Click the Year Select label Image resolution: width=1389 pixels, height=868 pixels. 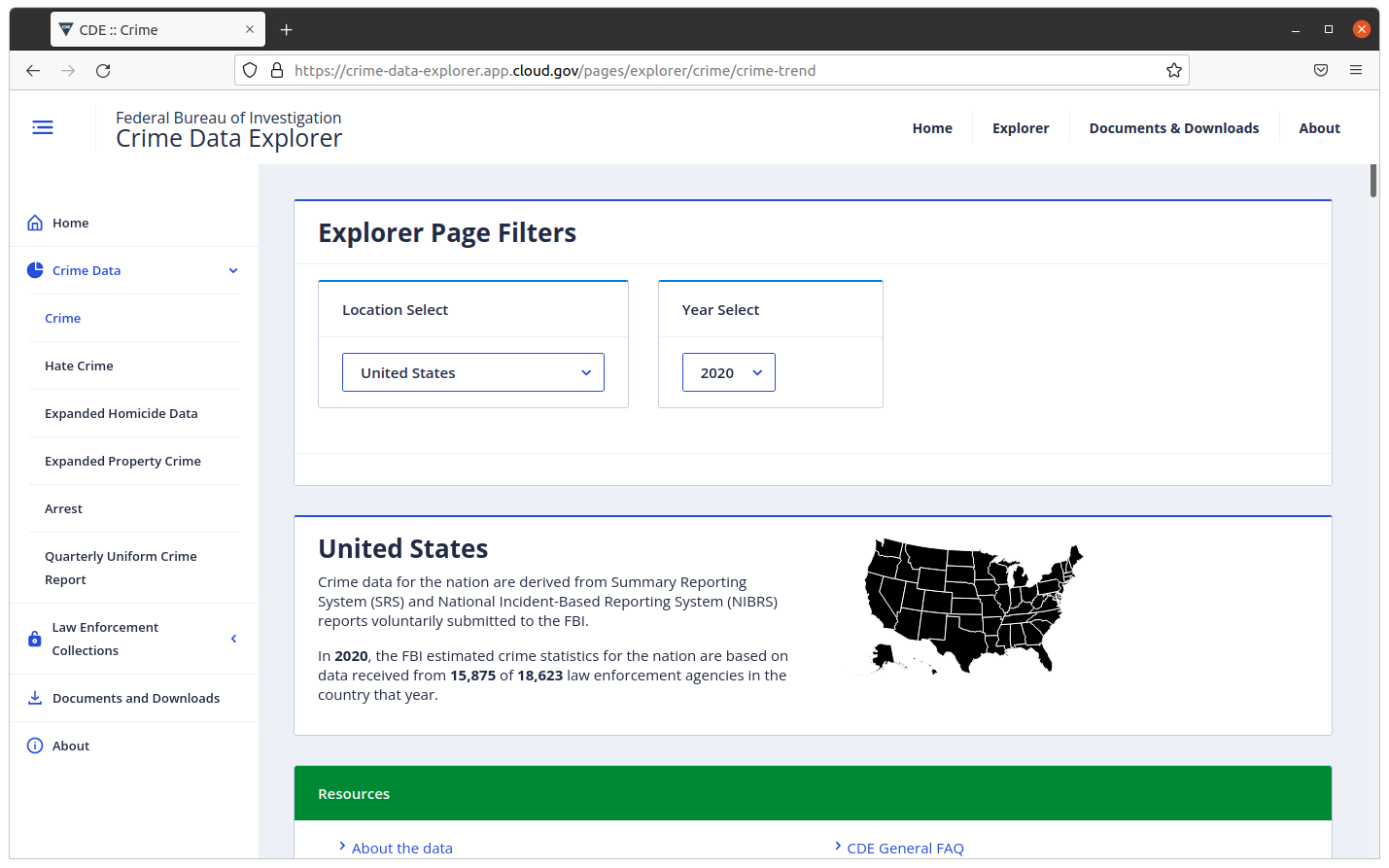[x=720, y=310]
